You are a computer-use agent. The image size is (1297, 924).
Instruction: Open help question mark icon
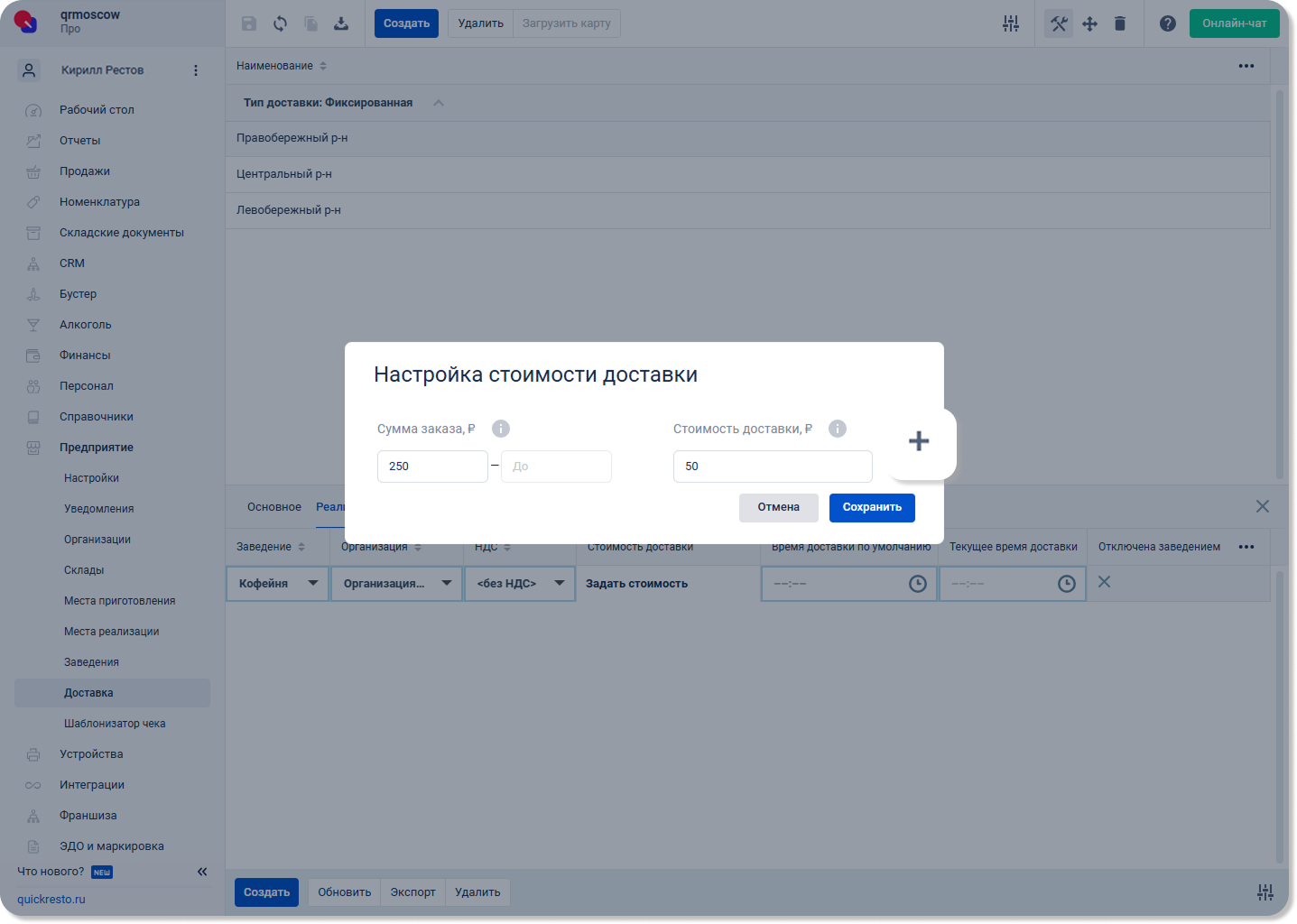click(x=1168, y=23)
